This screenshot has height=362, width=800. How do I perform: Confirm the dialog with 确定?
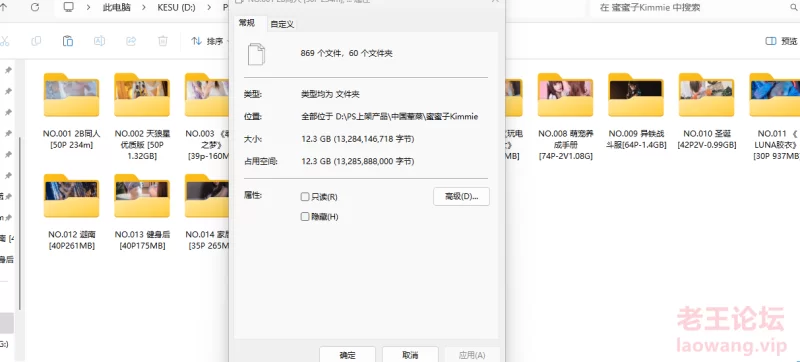pos(347,355)
